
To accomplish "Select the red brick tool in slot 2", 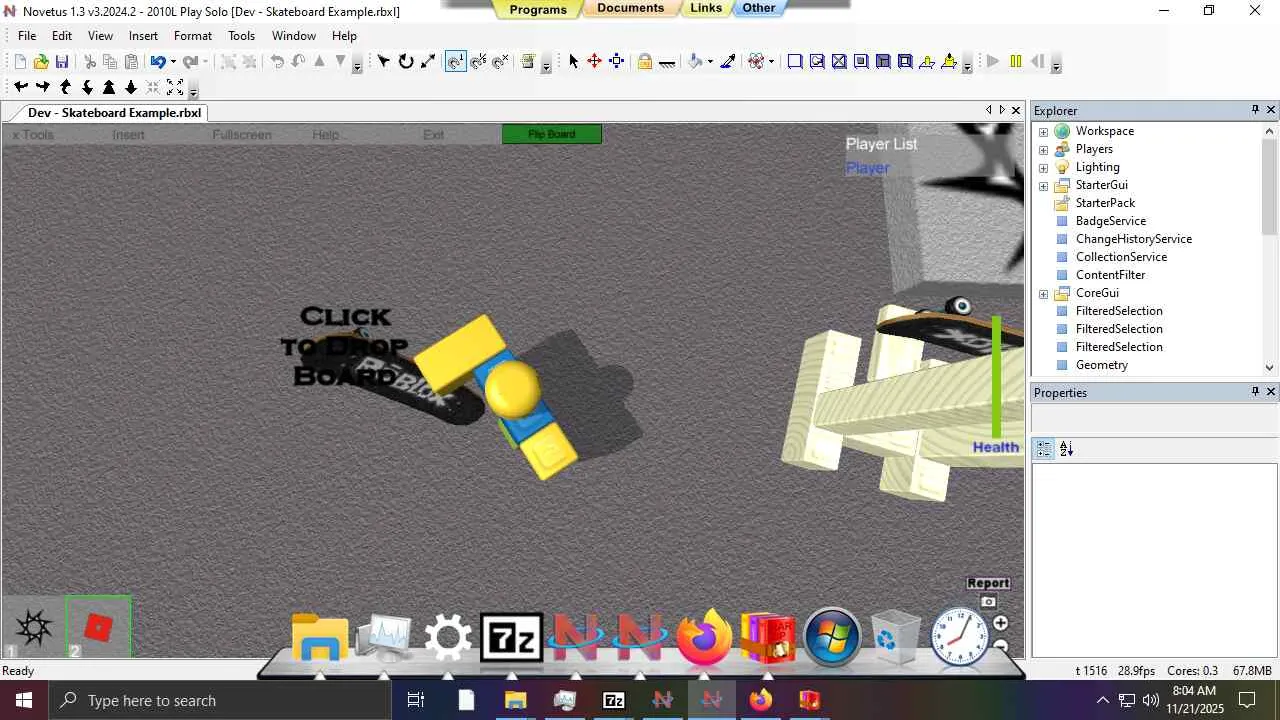I will (99, 627).
